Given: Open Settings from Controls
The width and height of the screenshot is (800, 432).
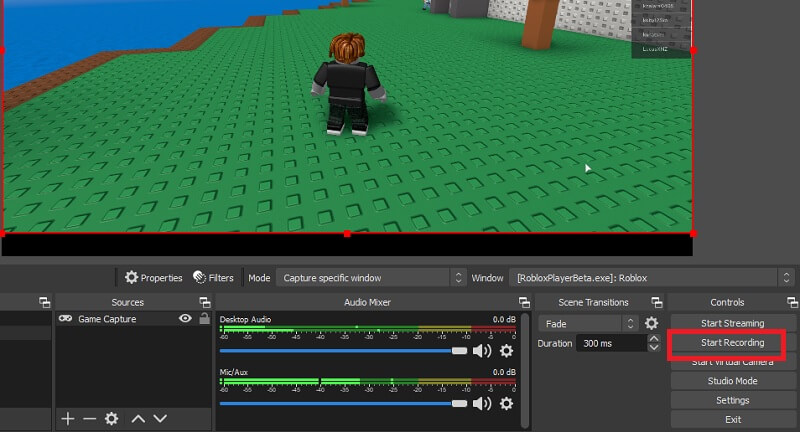Looking at the screenshot, I should [x=733, y=400].
